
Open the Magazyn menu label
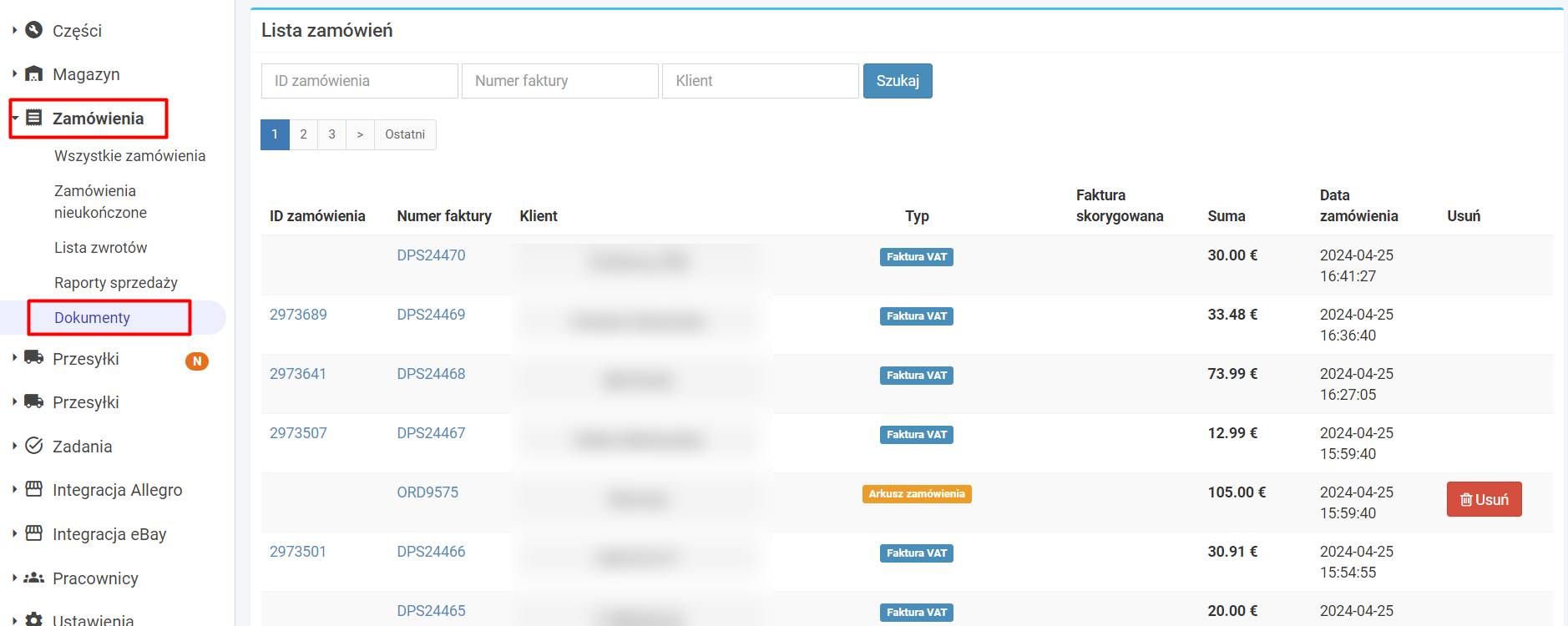[86, 74]
